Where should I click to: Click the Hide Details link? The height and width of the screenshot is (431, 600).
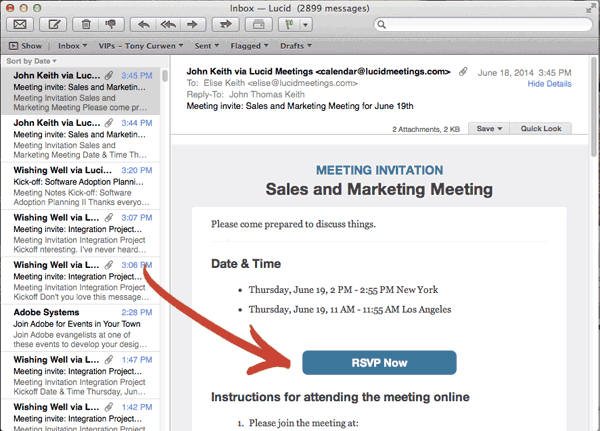pyautogui.click(x=549, y=84)
